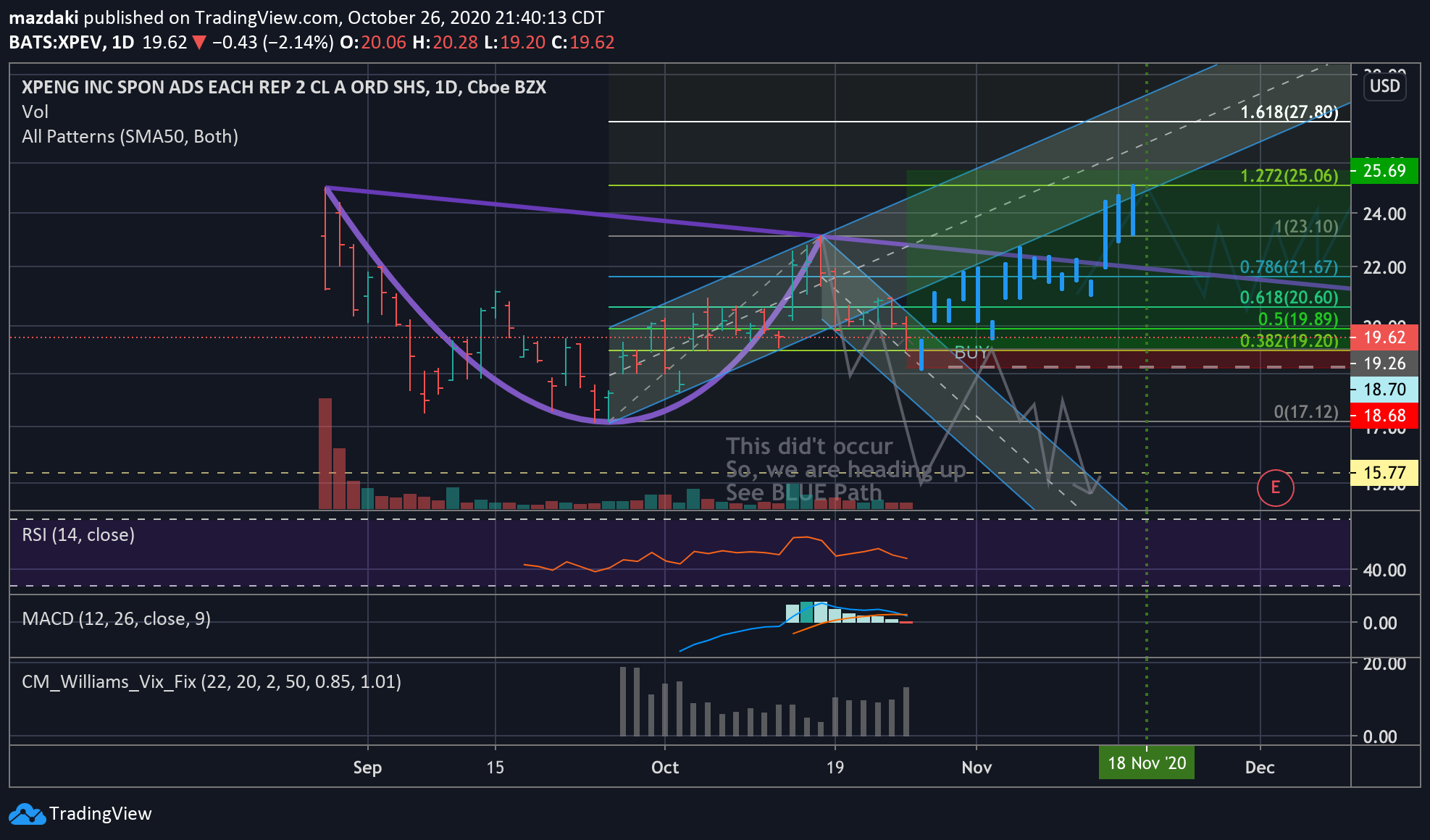1430x840 pixels.
Task: Select the 0.5(19.89) Fibonacci level label
Action: pyautogui.click(x=1298, y=319)
